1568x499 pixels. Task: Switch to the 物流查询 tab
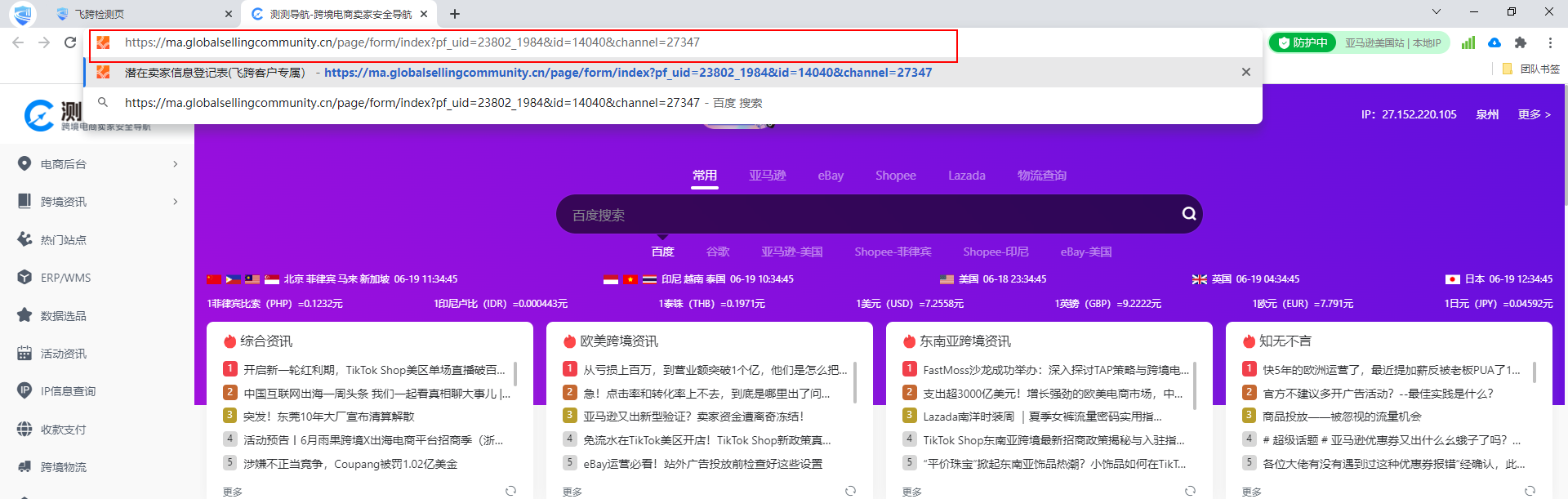coord(1041,176)
